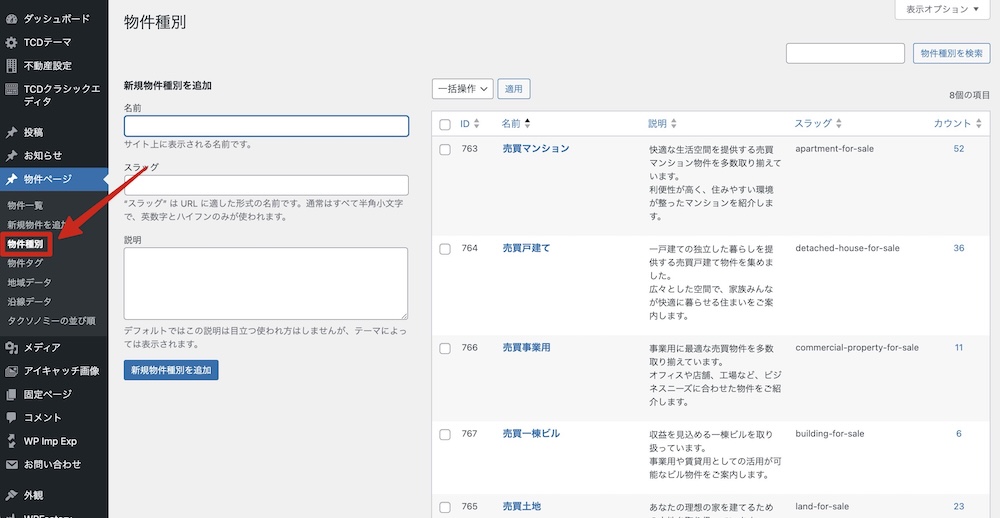The image size is (1000, 518).
Task: Click the お問い合わせ envelope icon
Action: point(11,464)
